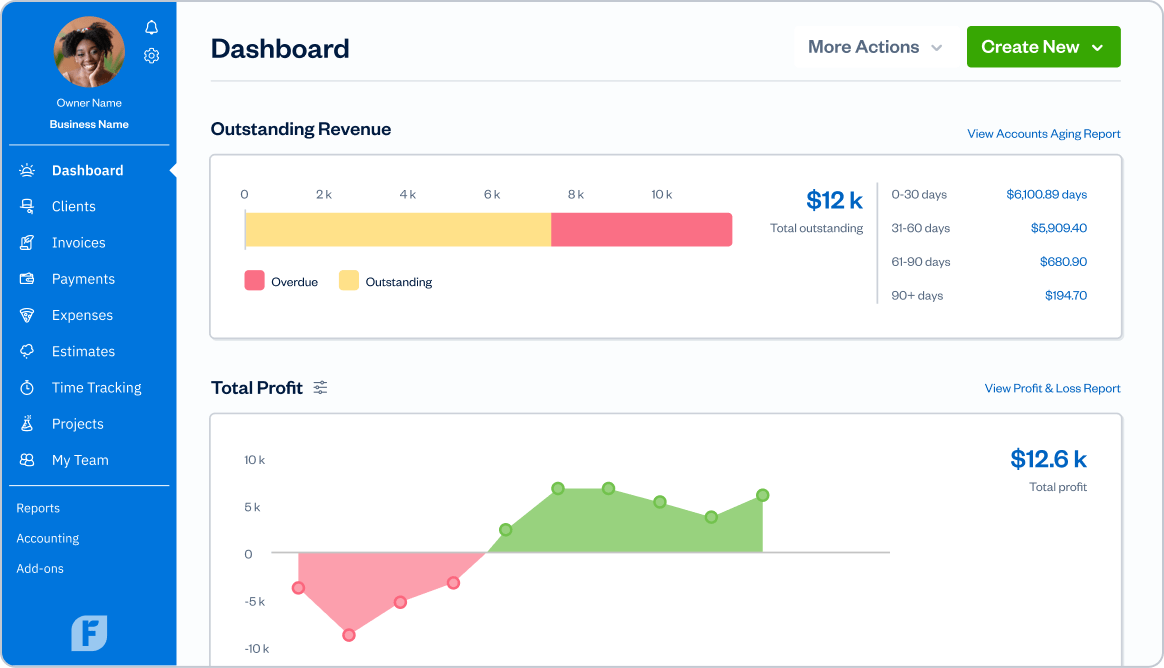Open settings with the gear icon
The height and width of the screenshot is (668, 1164).
(151, 55)
